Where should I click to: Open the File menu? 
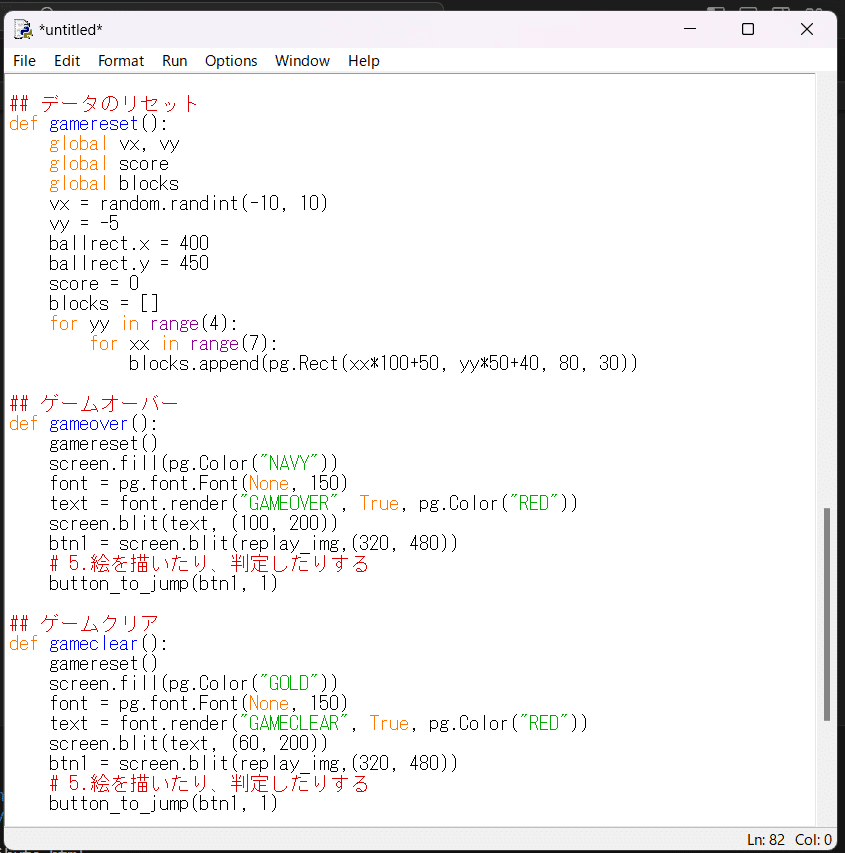(x=24, y=61)
